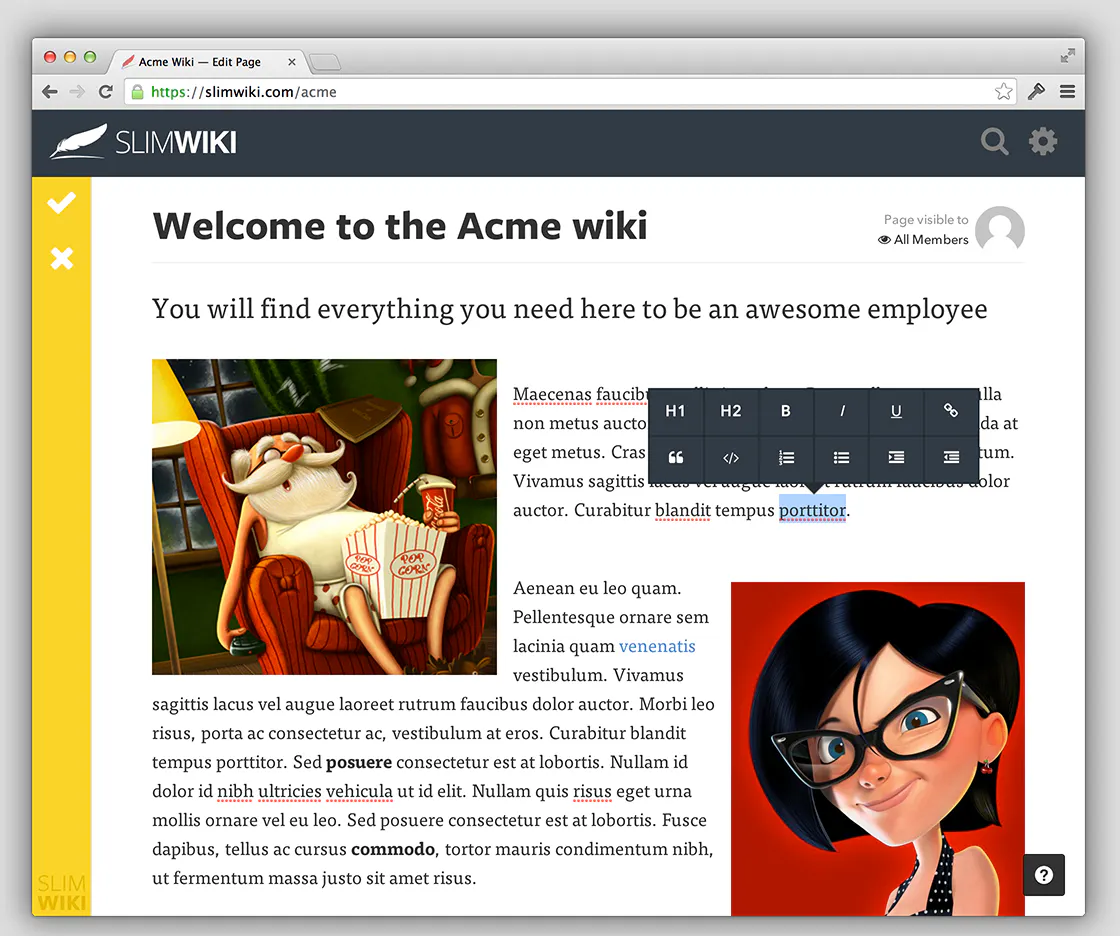Screen dimensions: 1120x936
Task: Select the woman with glasses image
Action: click(878, 749)
